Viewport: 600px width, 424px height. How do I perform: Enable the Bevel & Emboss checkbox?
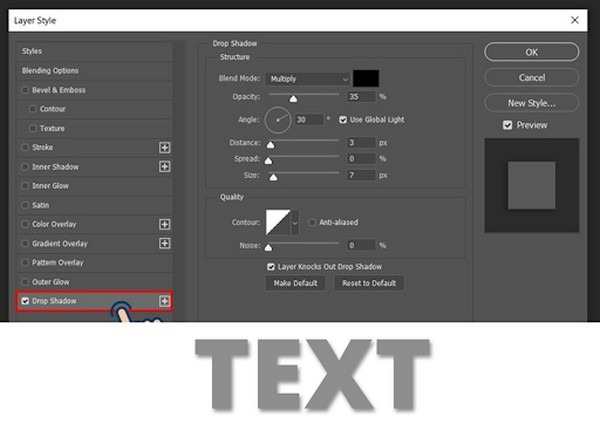25,90
